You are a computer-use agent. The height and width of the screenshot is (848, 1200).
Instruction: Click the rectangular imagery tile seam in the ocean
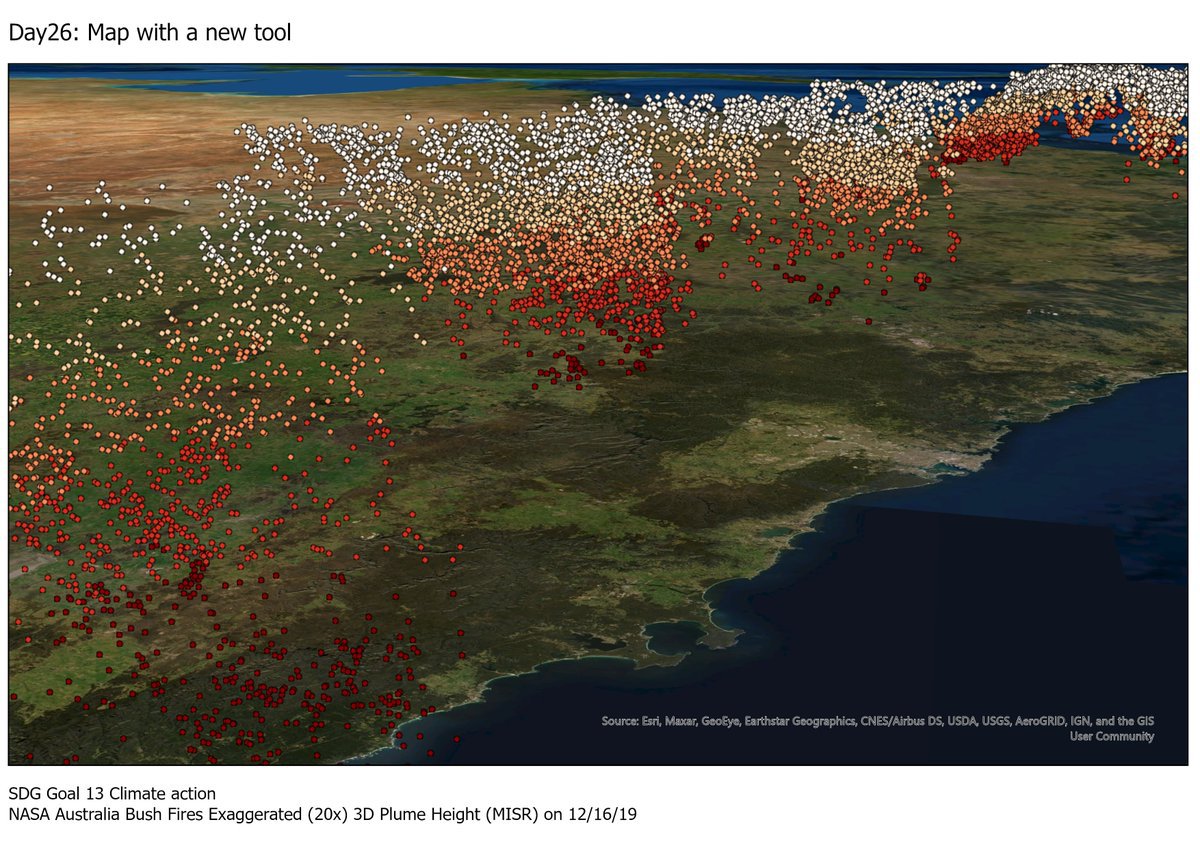tap(1115, 540)
